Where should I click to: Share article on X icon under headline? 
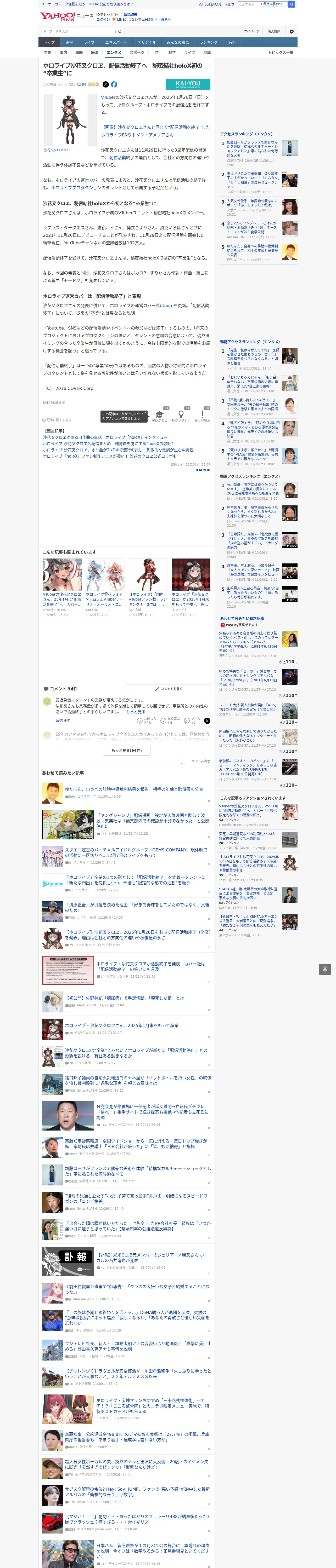pyautogui.click(x=105, y=85)
